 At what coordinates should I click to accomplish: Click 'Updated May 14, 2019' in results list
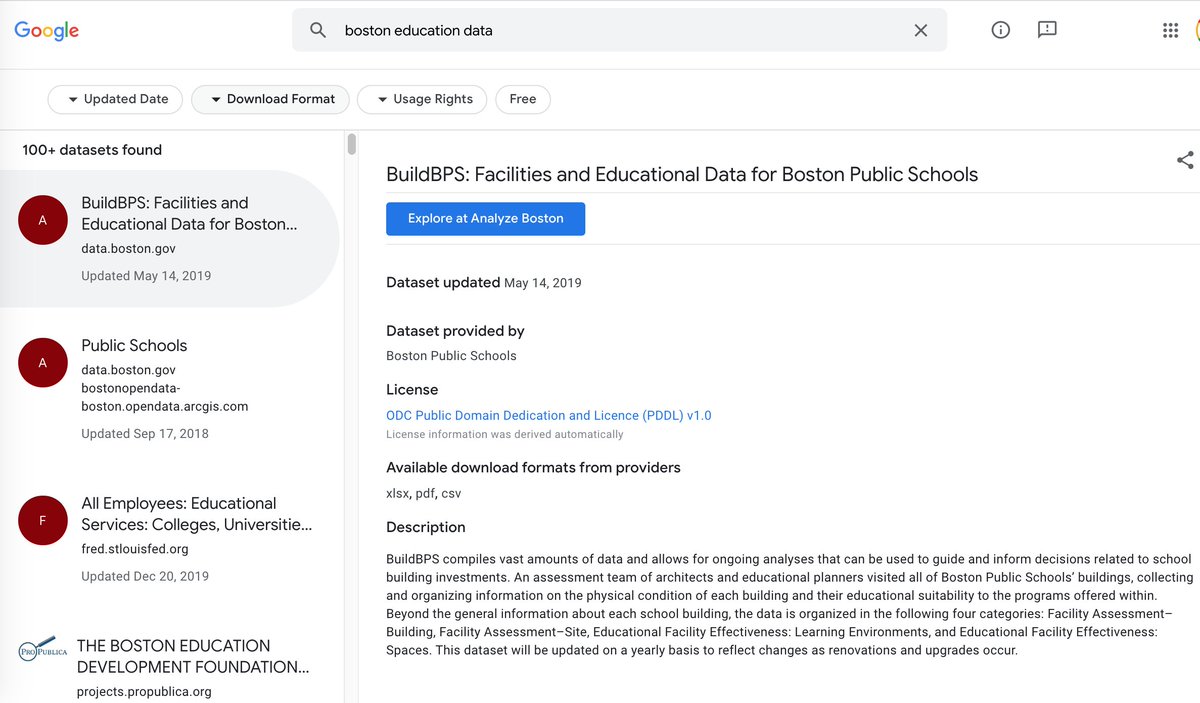[146, 276]
